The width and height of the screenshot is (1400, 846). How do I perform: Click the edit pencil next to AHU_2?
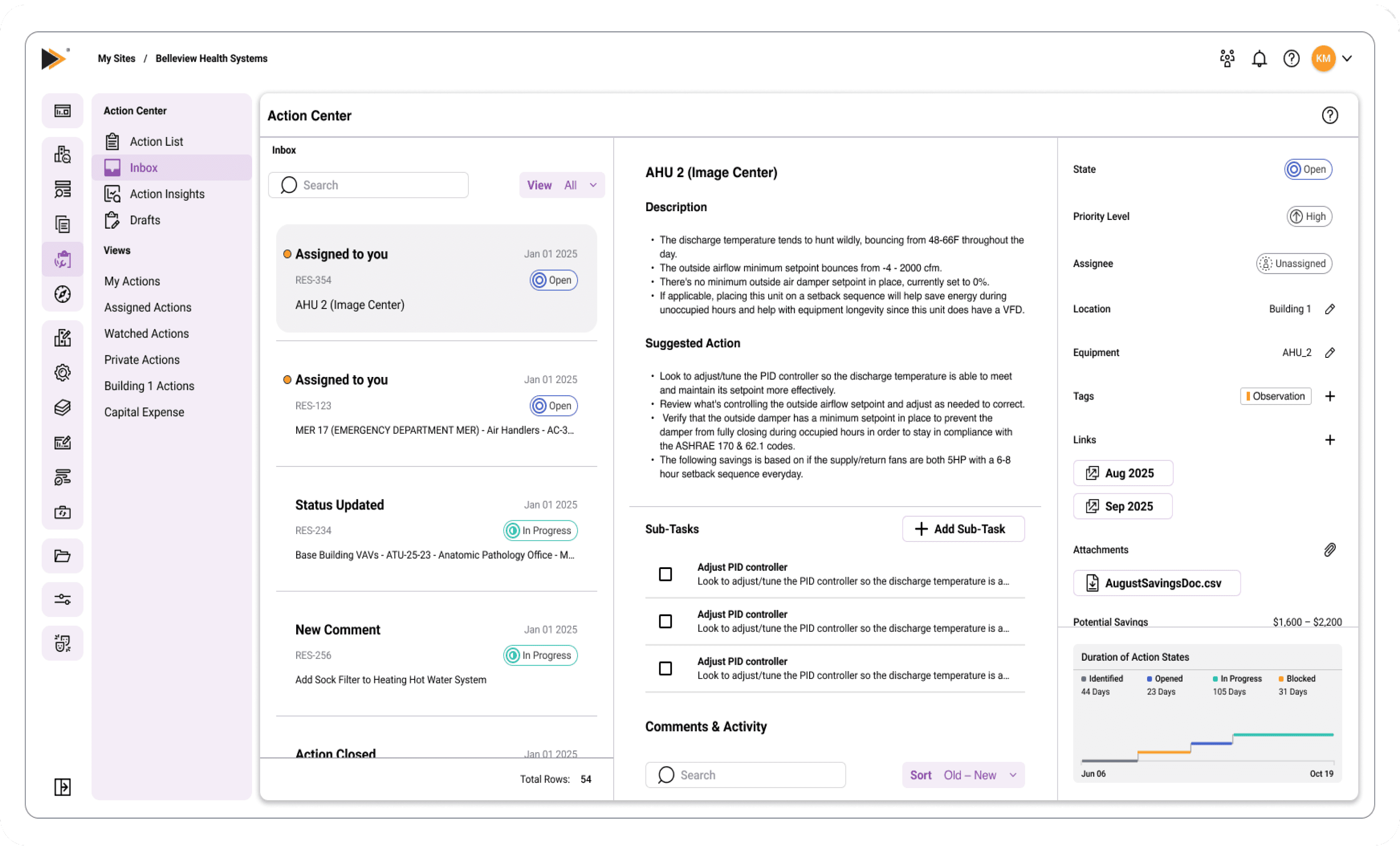[x=1330, y=353]
